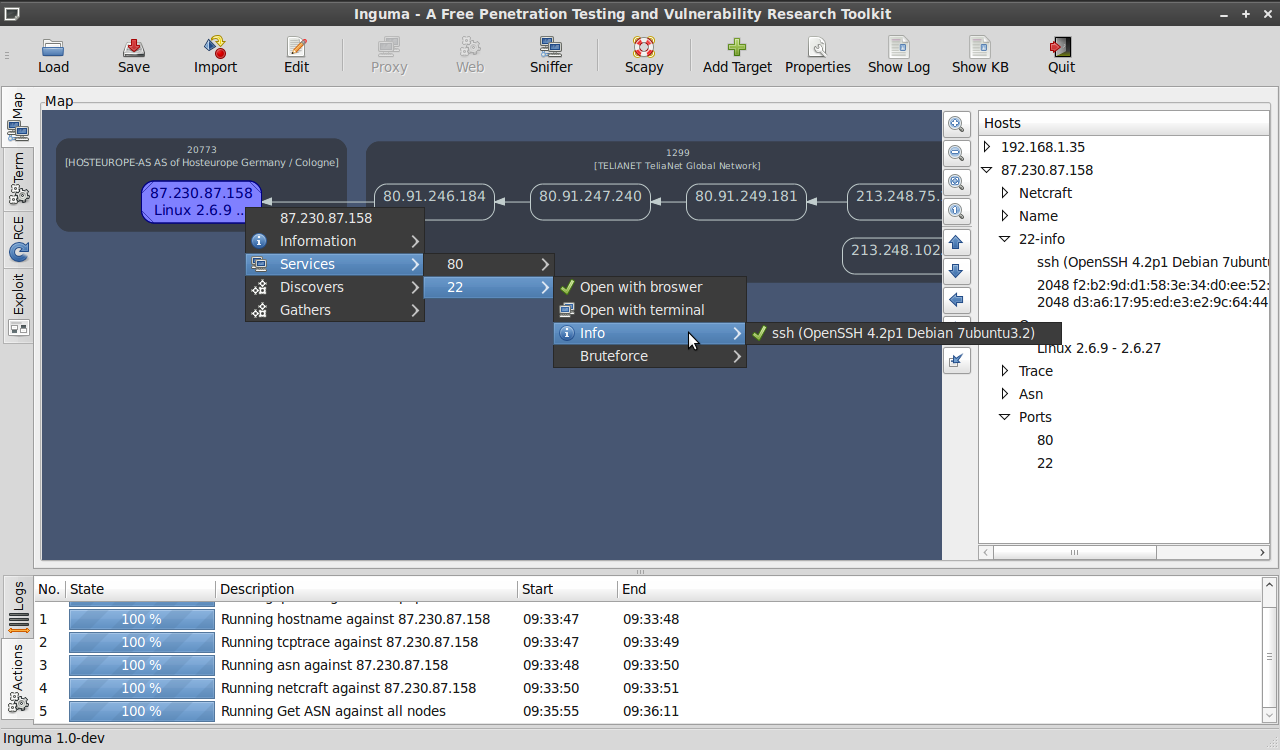Click progress bar for Get ASN row 5
Viewport: 1280px width, 750px height.
click(142, 711)
